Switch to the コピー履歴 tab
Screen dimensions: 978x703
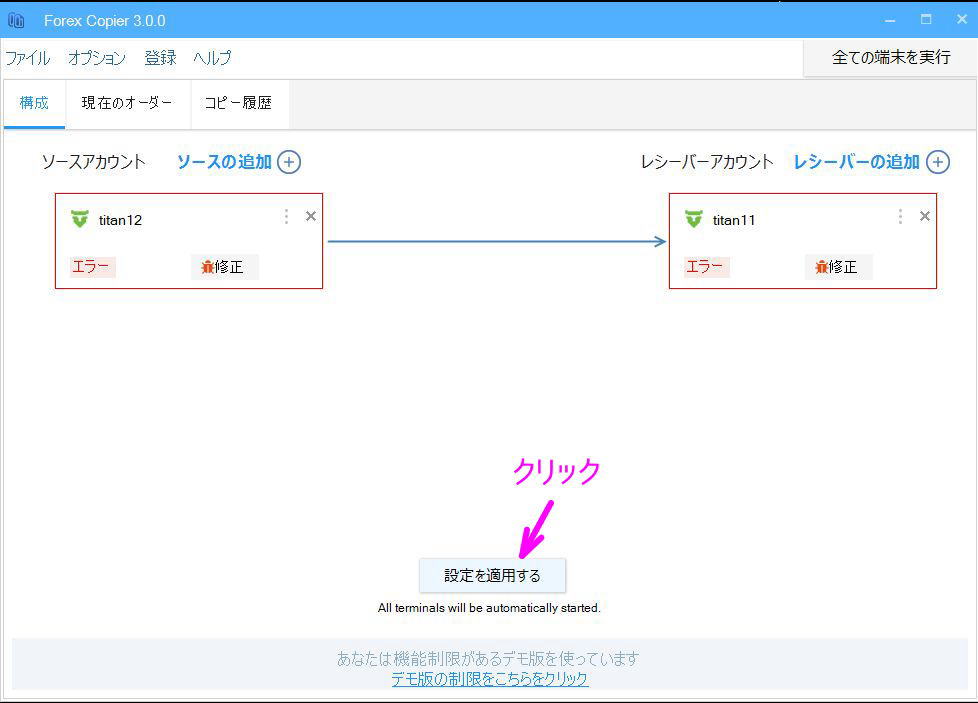[239, 102]
